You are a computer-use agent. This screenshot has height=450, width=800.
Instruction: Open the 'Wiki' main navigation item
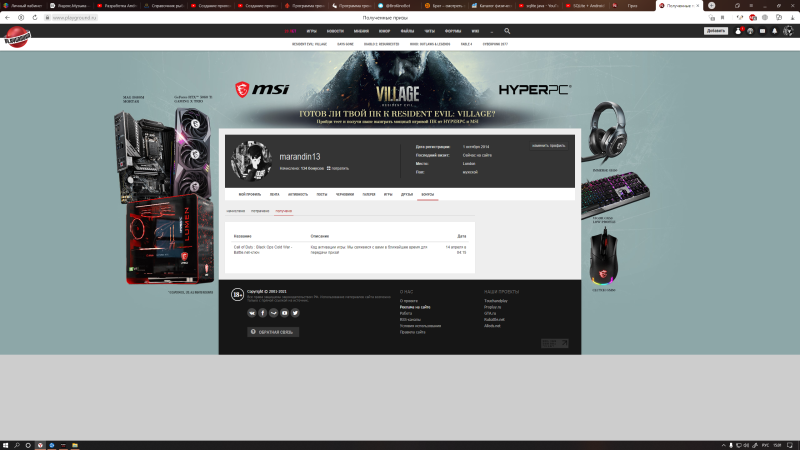point(475,31)
